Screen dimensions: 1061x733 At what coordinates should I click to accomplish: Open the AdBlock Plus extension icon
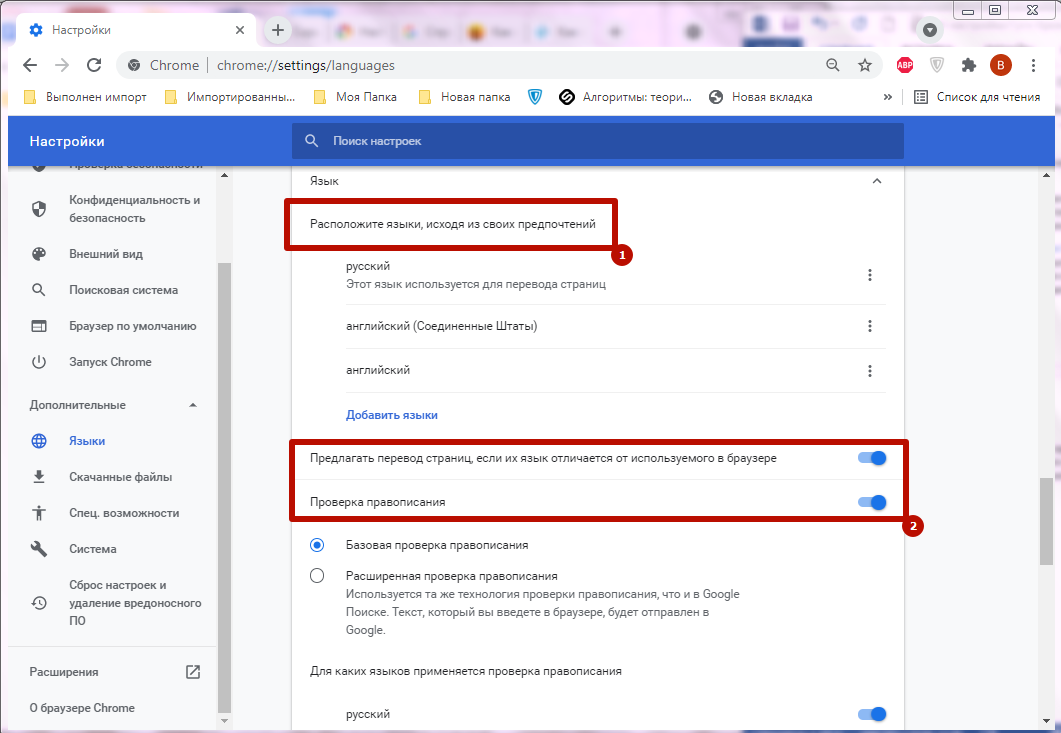904,65
